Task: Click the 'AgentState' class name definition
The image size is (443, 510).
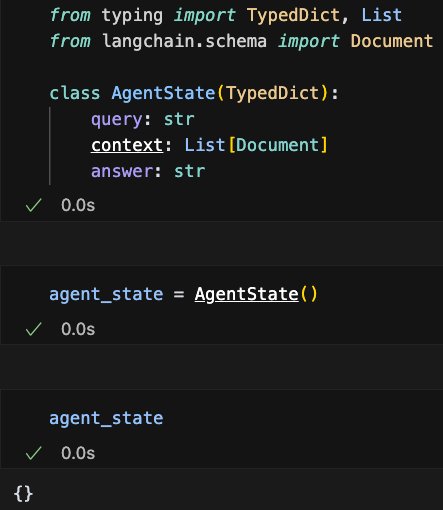Action: tap(163, 93)
